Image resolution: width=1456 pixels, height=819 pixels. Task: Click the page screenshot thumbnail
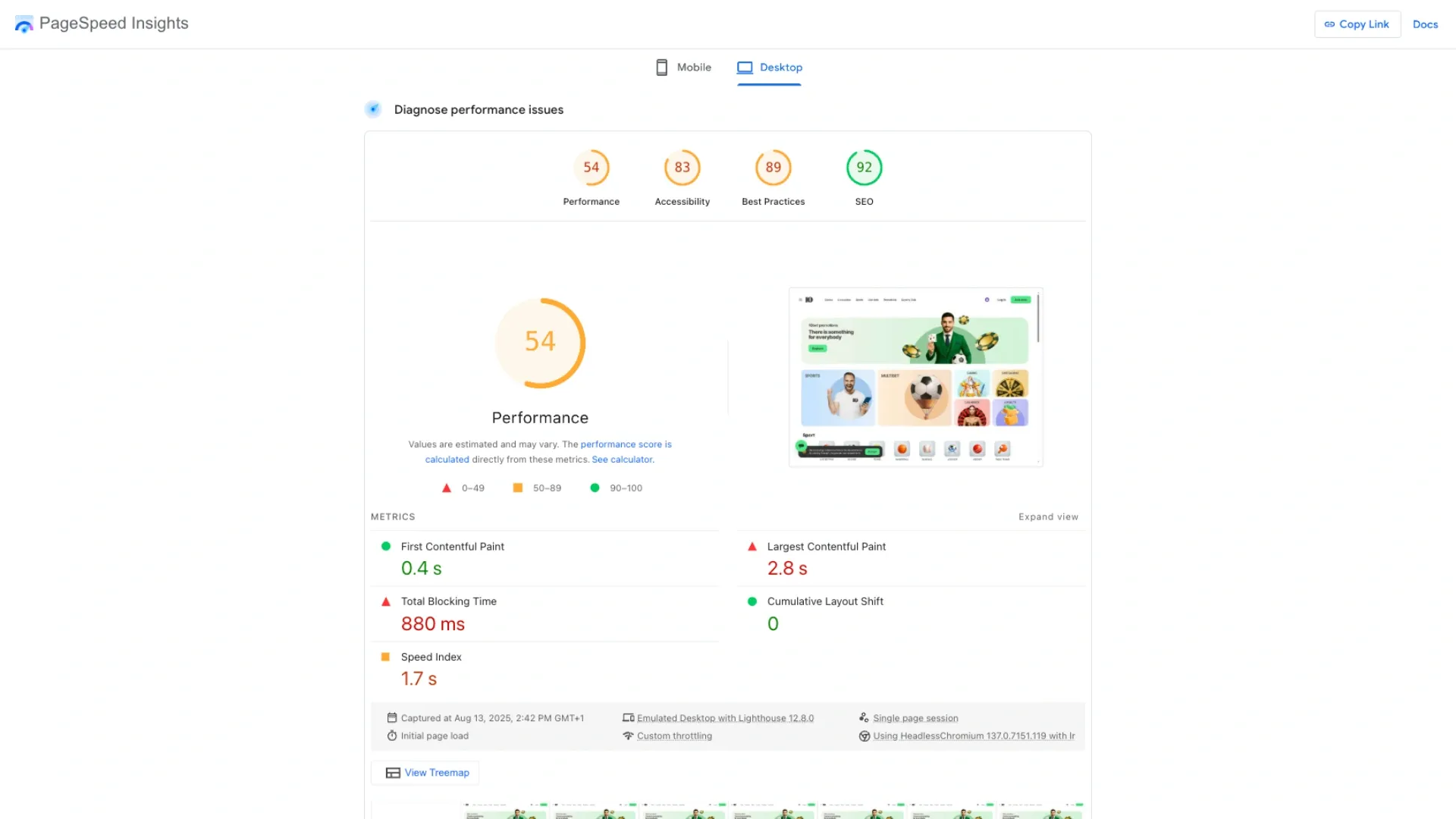[916, 377]
